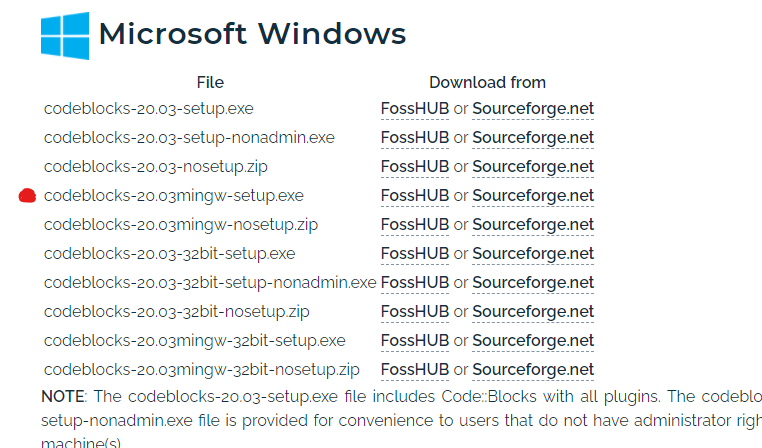Click the File column header
Screen dimensions: 762x448
(x=210, y=83)
